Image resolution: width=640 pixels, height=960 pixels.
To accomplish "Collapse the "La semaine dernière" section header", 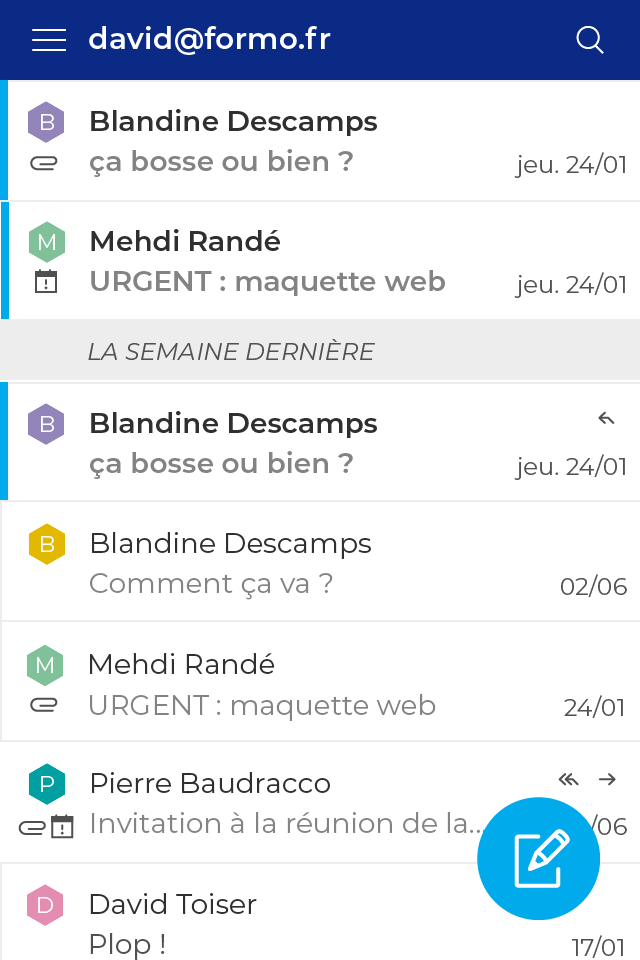I will [x=320, y=351].
